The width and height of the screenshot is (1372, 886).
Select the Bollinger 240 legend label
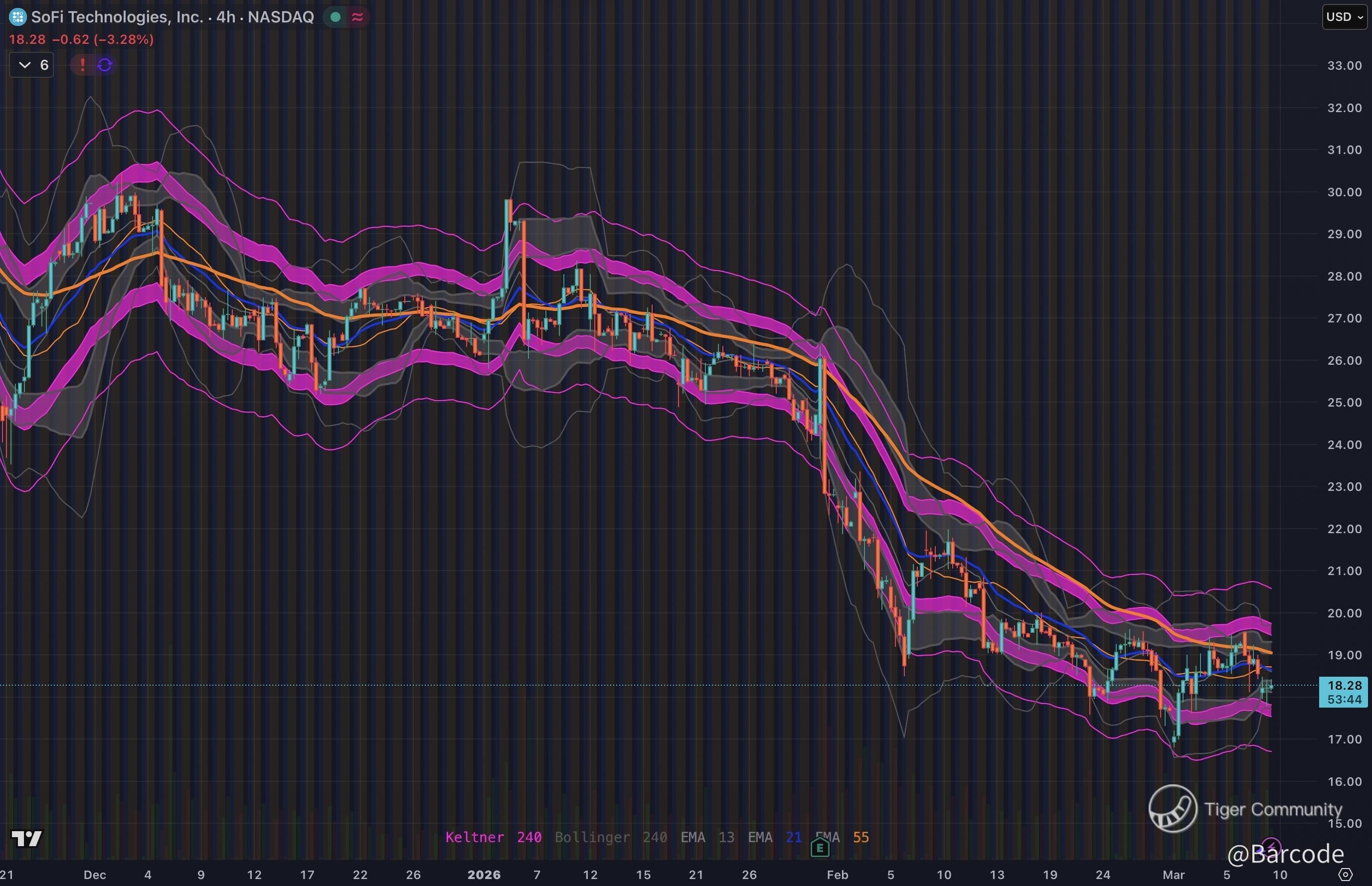point(611,837)
